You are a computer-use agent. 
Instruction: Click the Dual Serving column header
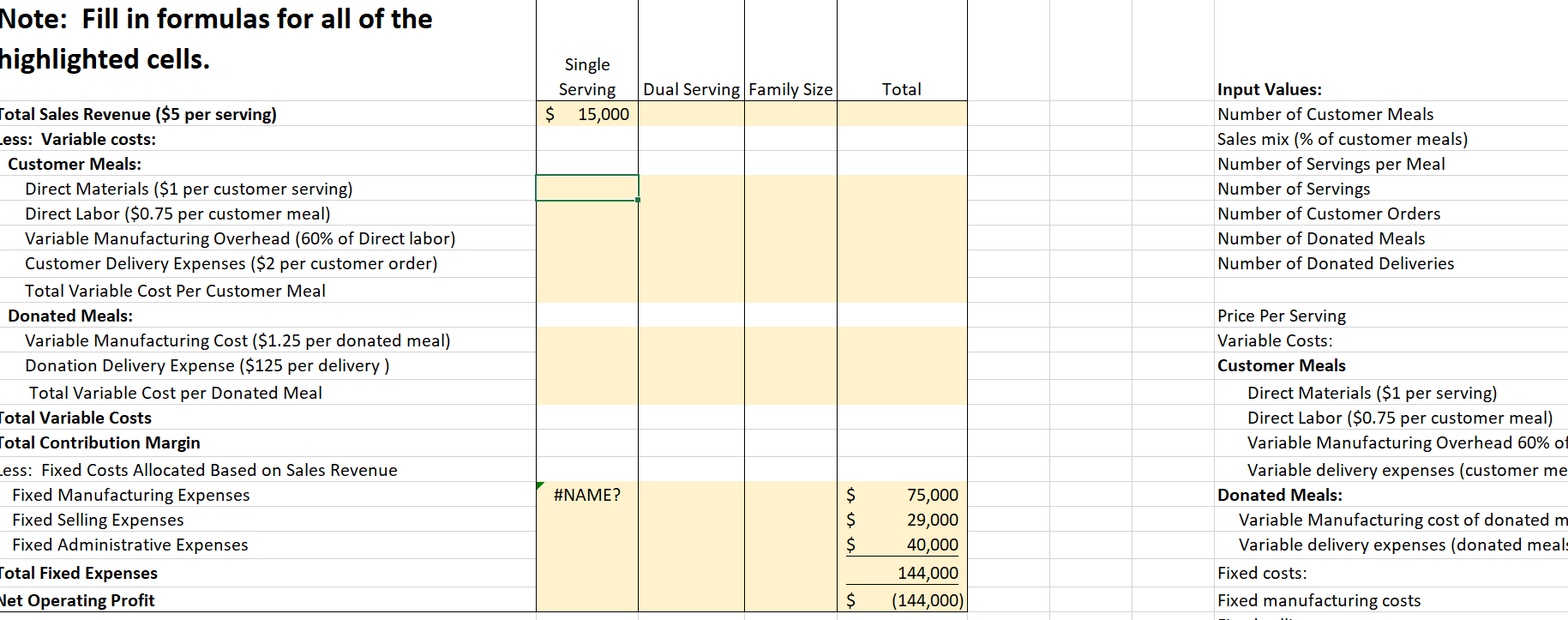[x=691, y=89]
